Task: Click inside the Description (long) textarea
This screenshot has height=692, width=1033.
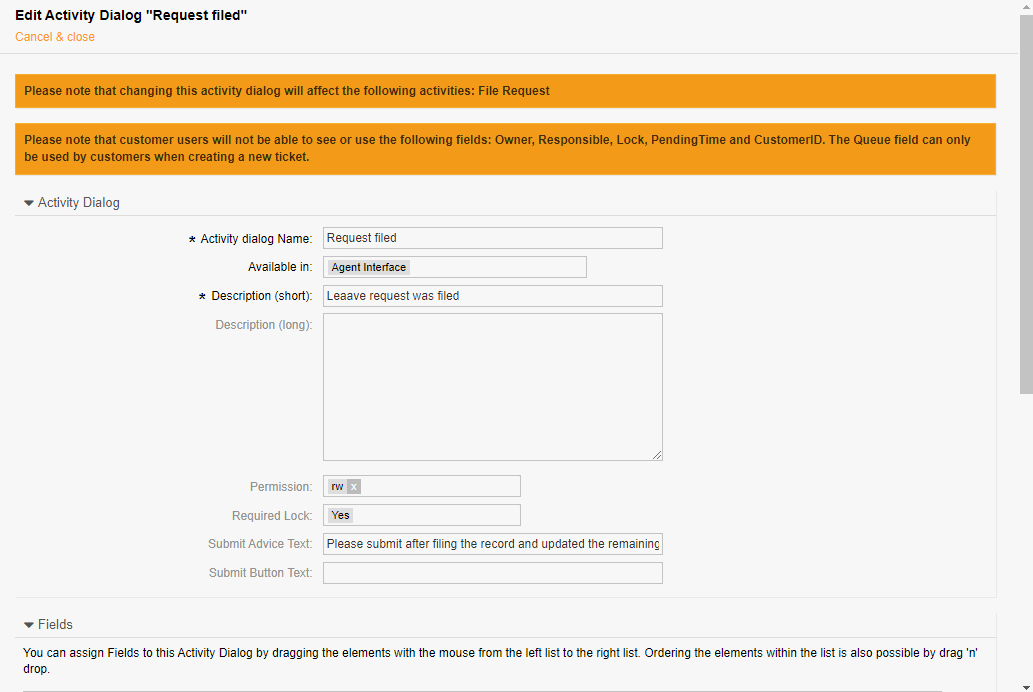Action: click(492, 386)
